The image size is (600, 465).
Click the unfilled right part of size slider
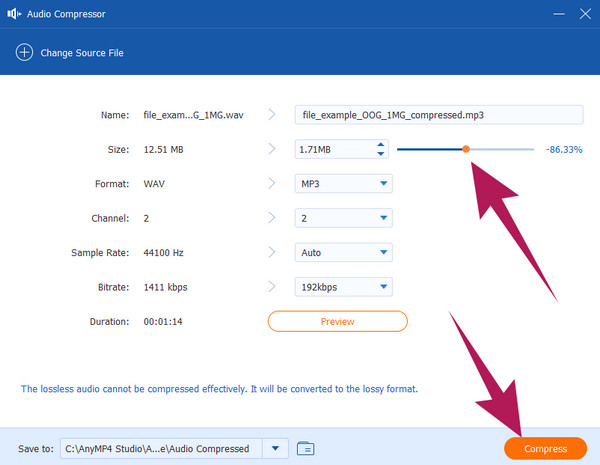[502, 149]
